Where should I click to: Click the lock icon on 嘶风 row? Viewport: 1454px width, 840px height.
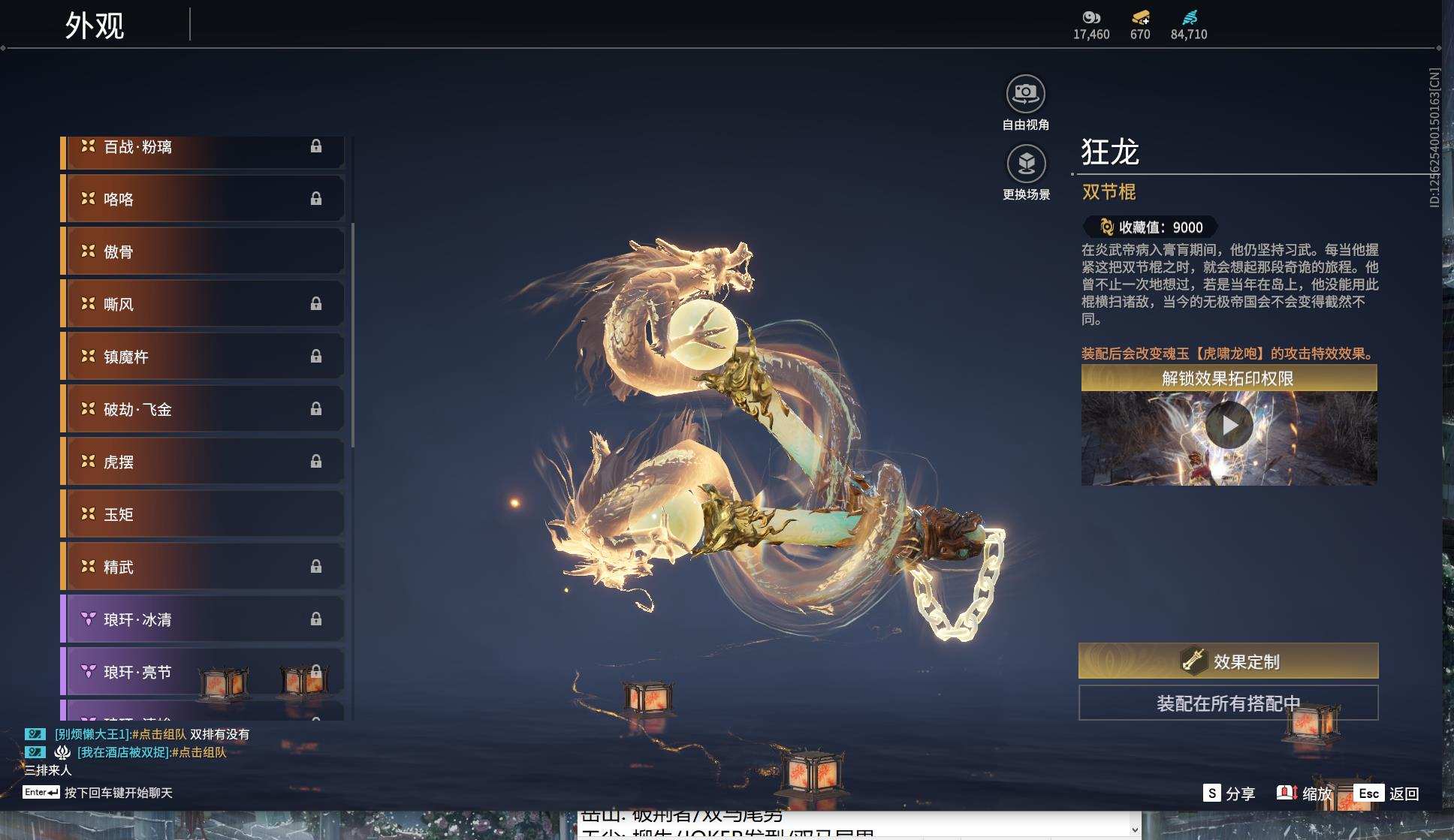[x=316, y=304]
